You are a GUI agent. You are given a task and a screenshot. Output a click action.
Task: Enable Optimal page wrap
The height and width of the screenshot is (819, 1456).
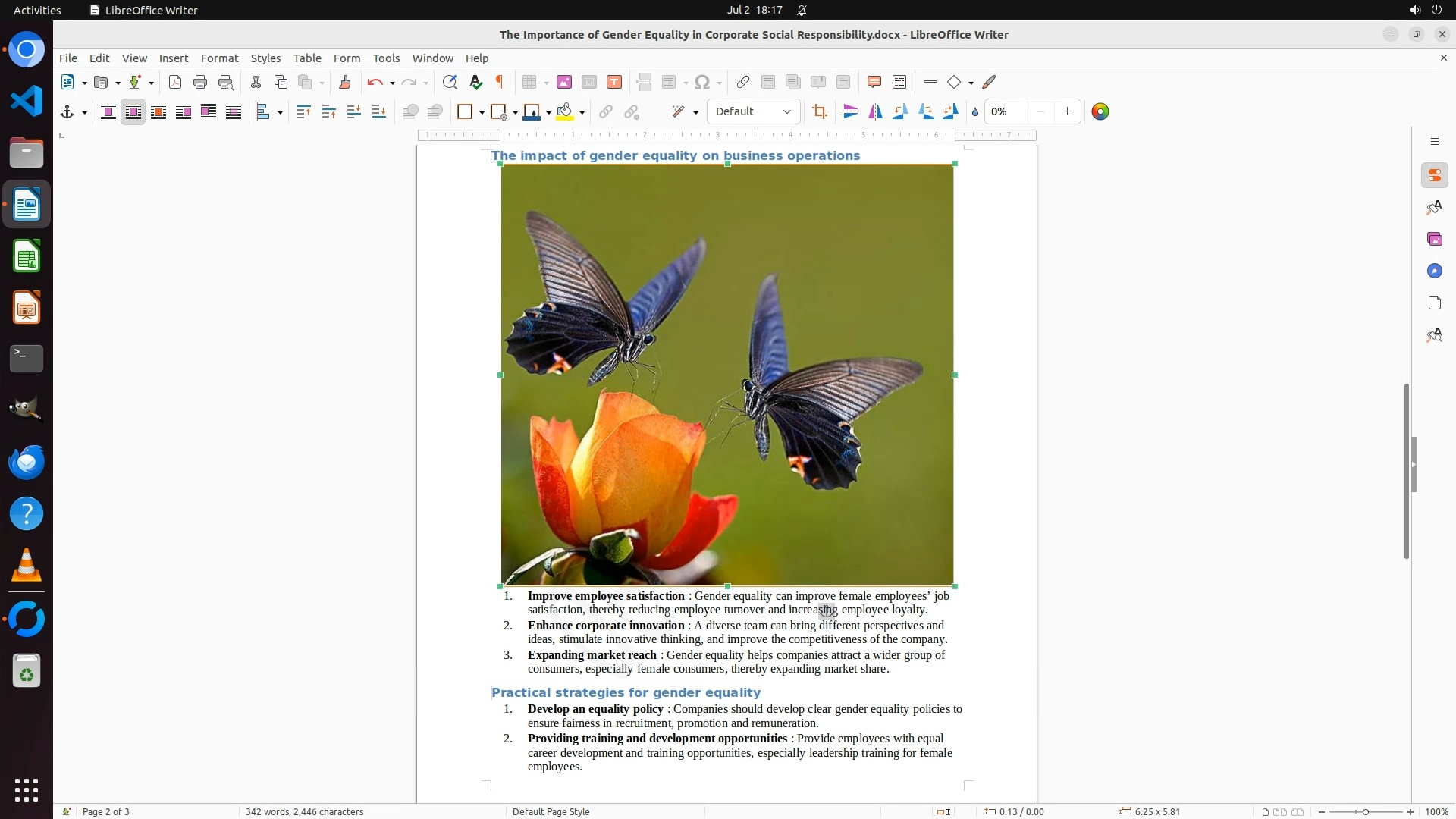tap(158, 112)
